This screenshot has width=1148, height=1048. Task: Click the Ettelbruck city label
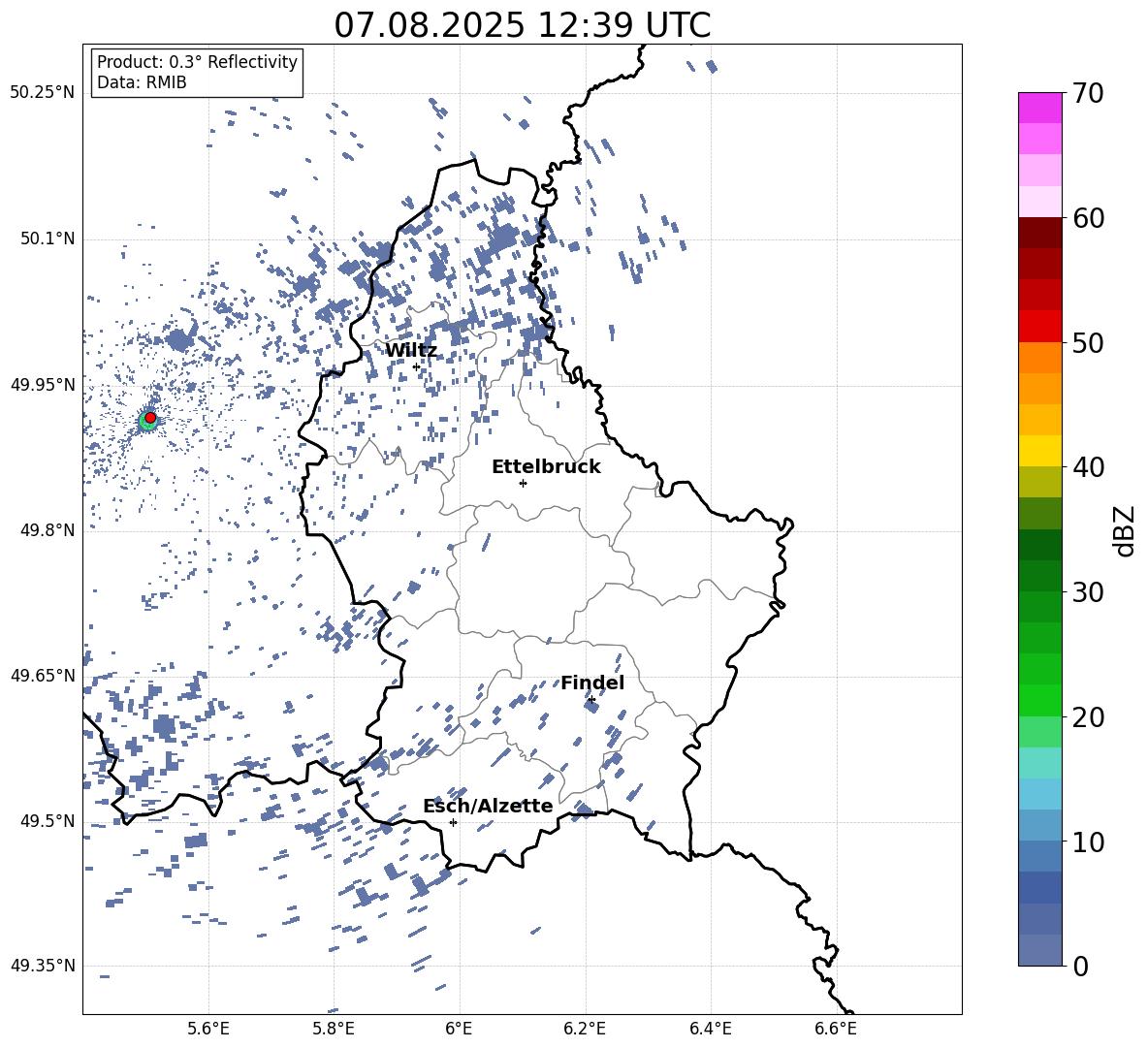coord(546,467)
